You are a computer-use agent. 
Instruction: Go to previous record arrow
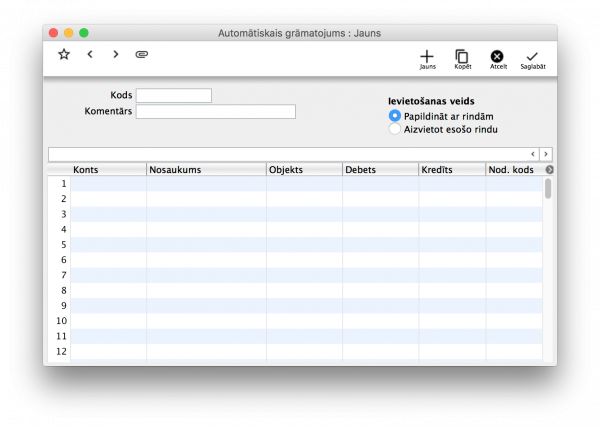[x=90, y=54]
